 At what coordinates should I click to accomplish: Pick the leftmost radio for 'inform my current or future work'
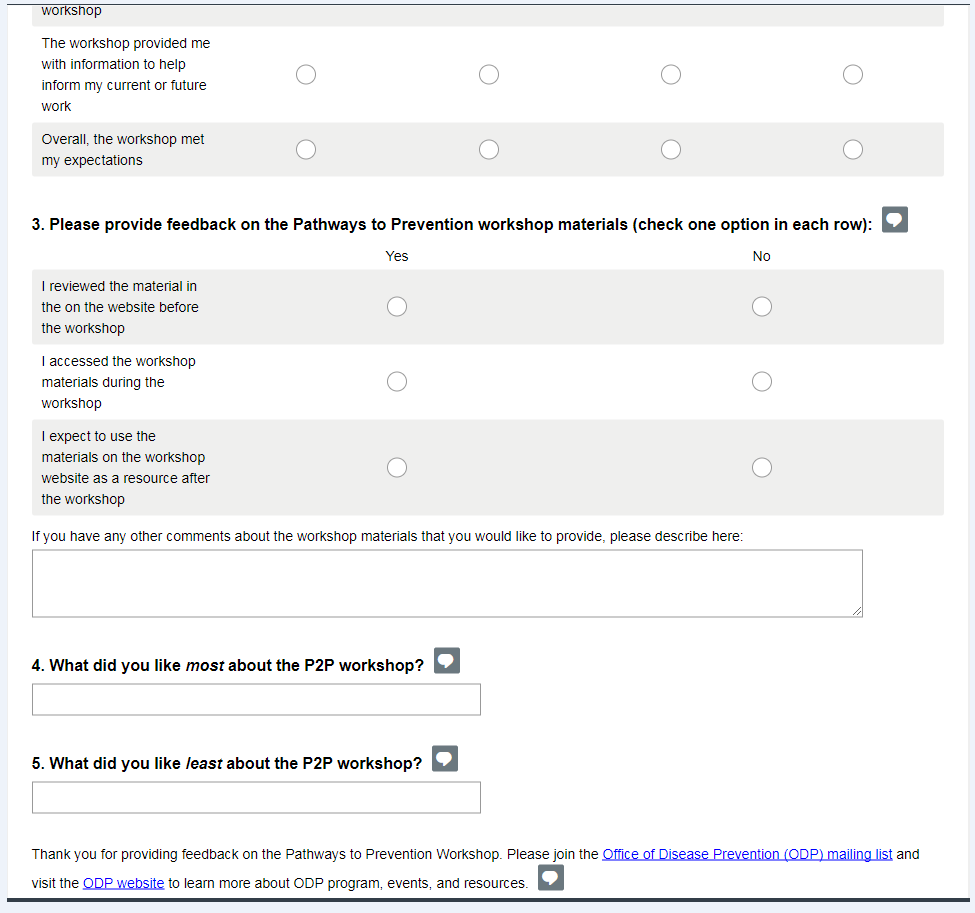pyautogui.click(x=306, y=75)
